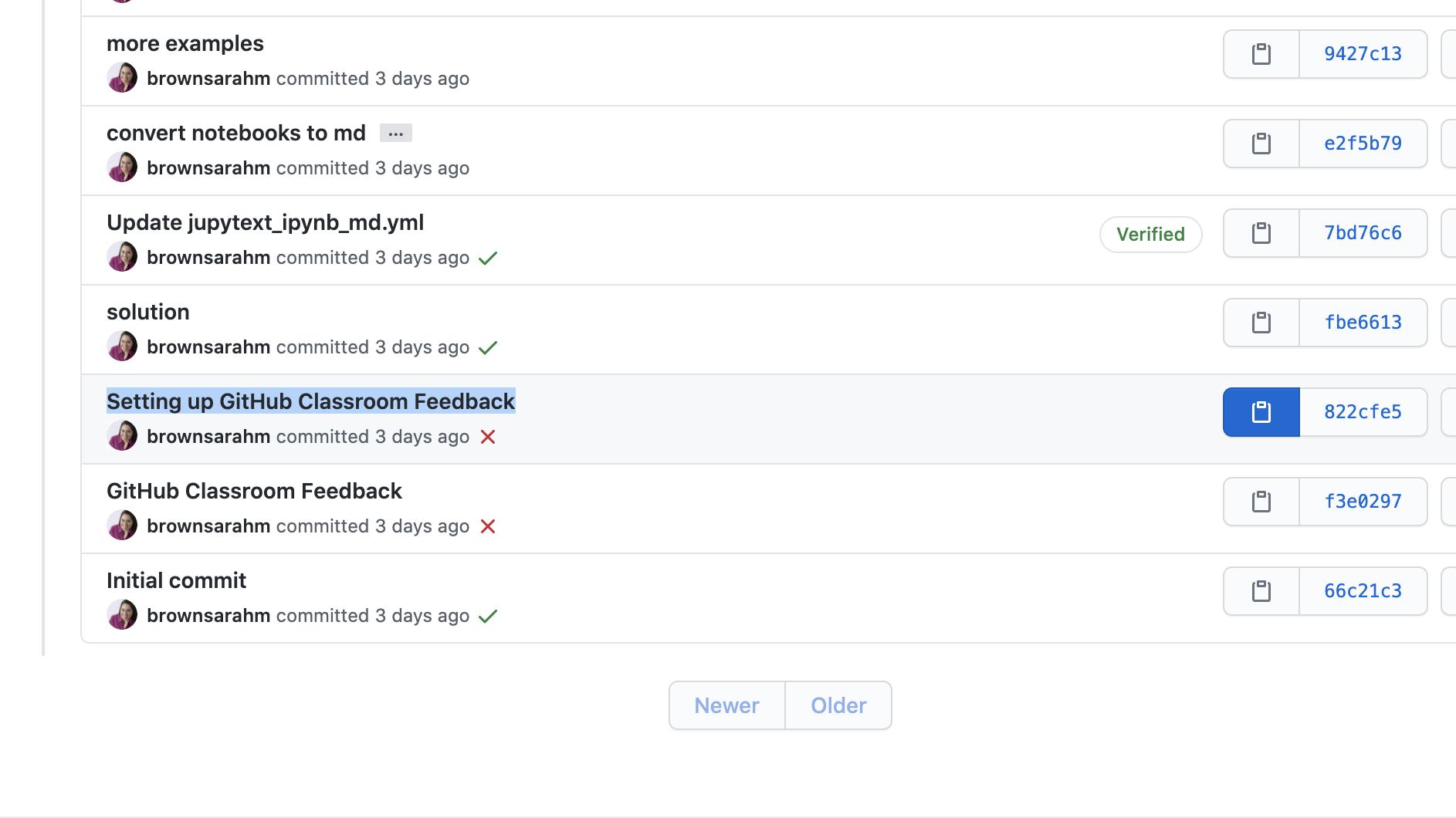Open commit 7bd76c6 via its SHA link
Viewport: 1456px width, 818px height.
[1363, 232]
